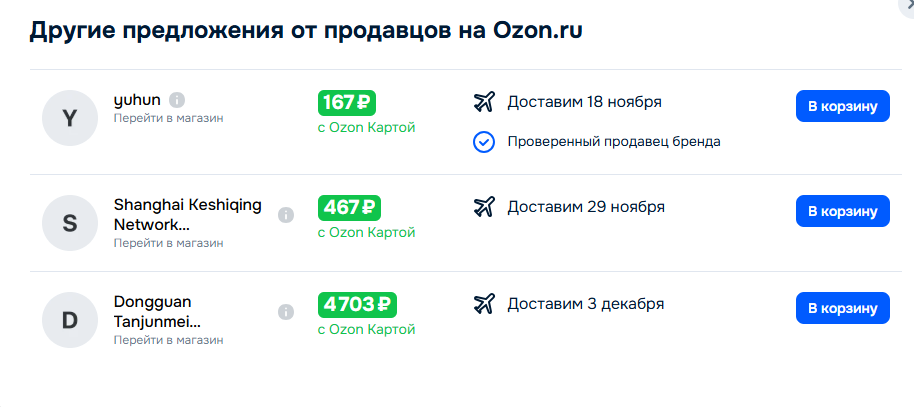Click the yuhun seller avatar letter Y

70,119
